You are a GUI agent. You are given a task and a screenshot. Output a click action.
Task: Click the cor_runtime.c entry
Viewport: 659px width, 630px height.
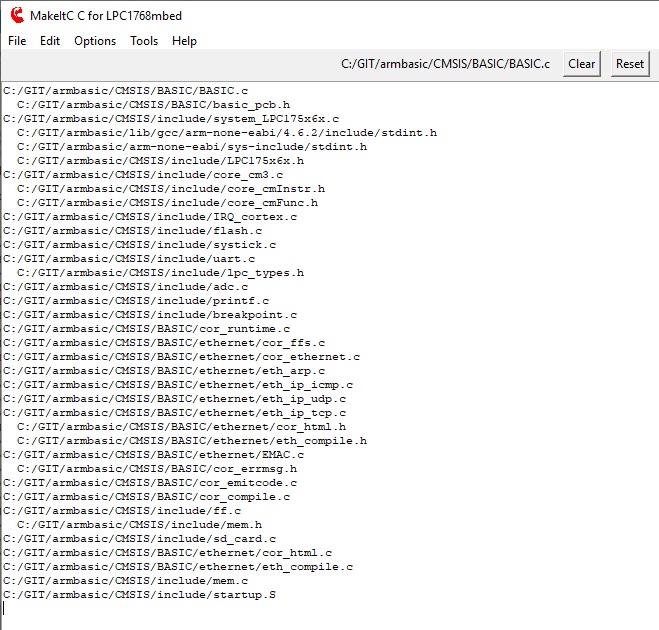click(x=147, y=328)
